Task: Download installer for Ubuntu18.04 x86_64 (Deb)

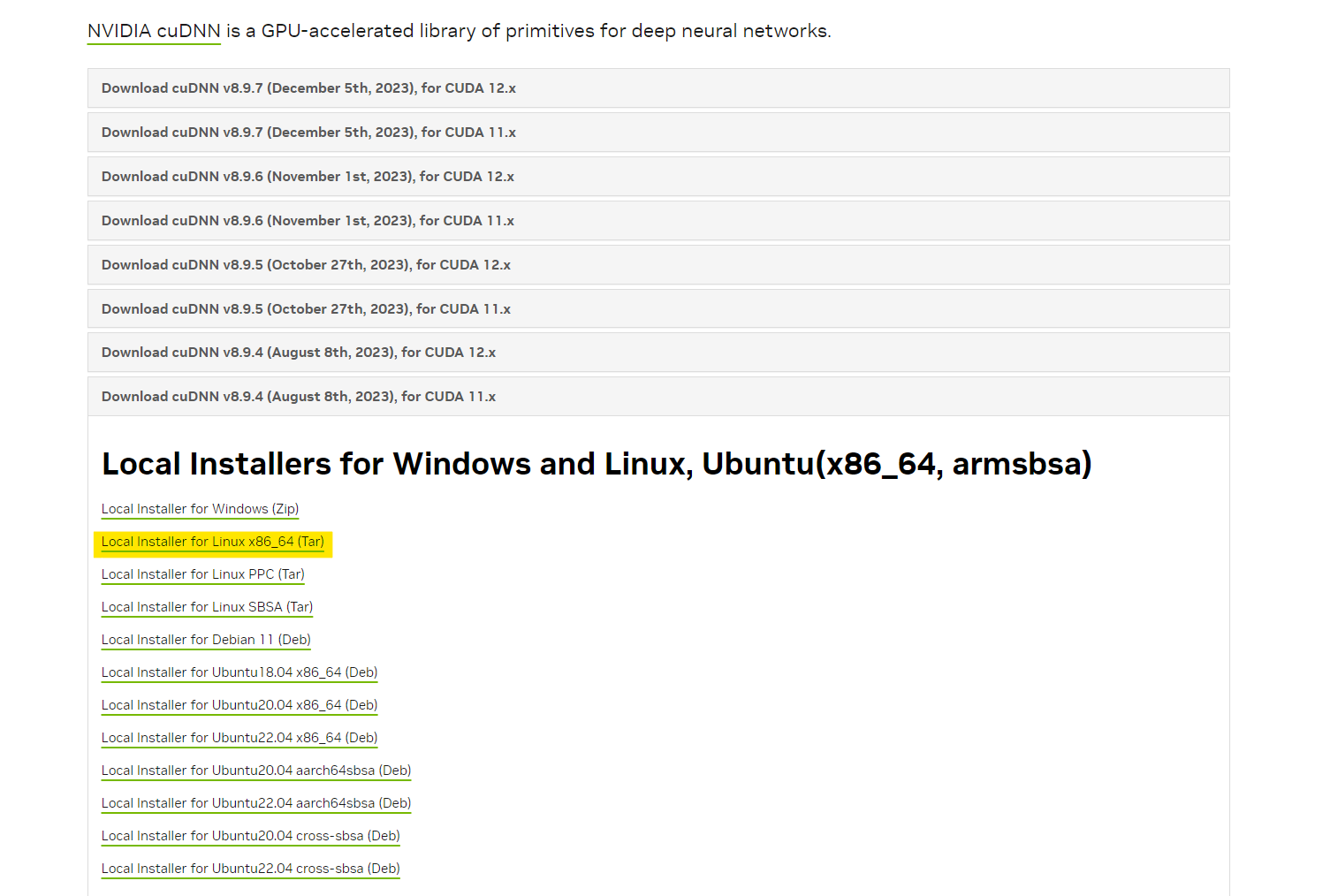Action: click(239, 672)
